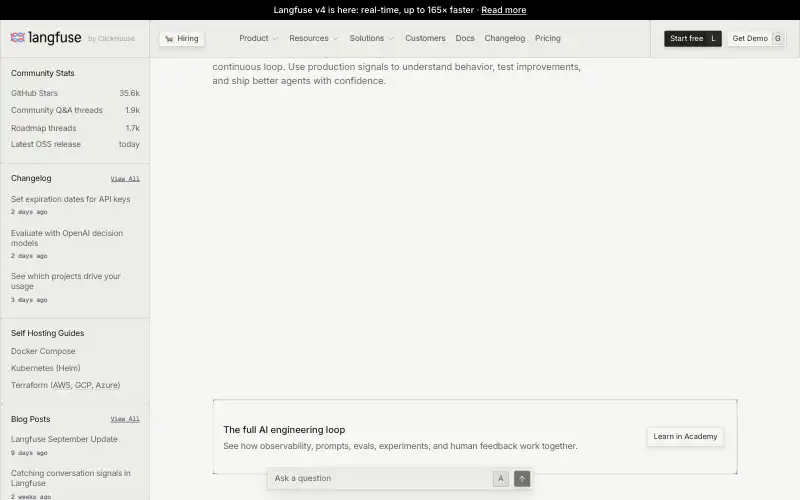Image resolution: width=800 pixels, height=500 pixels.
Task: Click the Start free button
Action: (x=693, y=38)
